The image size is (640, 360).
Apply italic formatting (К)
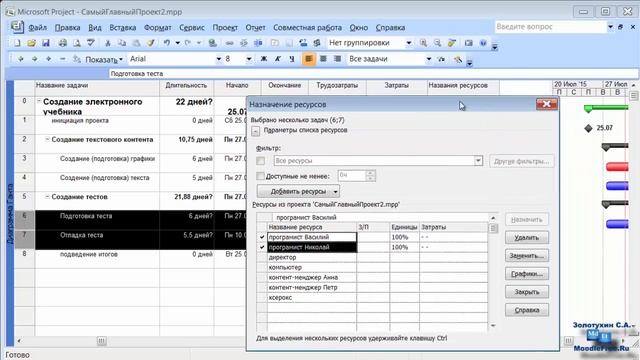pos(278,59)
